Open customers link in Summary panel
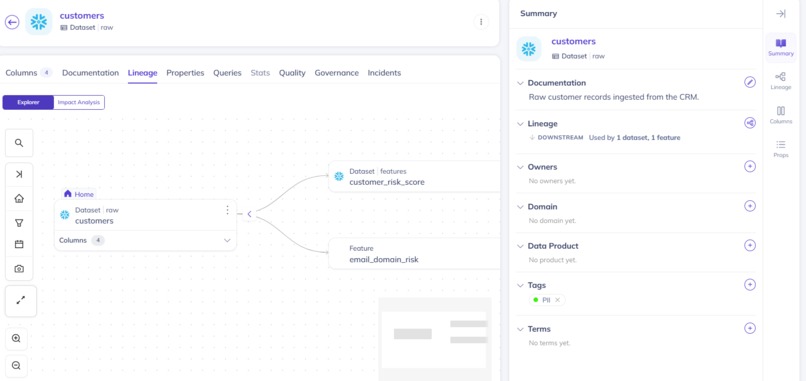 point(573,42)
